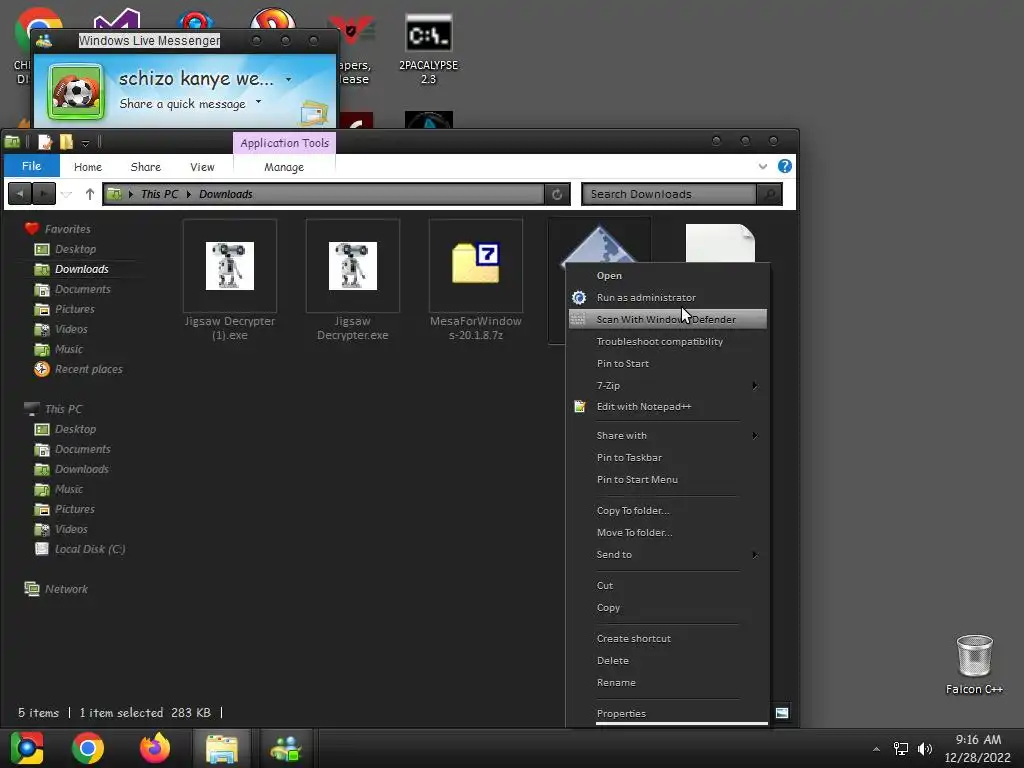Click This PC in the address breadcrumb

point(159,194)
